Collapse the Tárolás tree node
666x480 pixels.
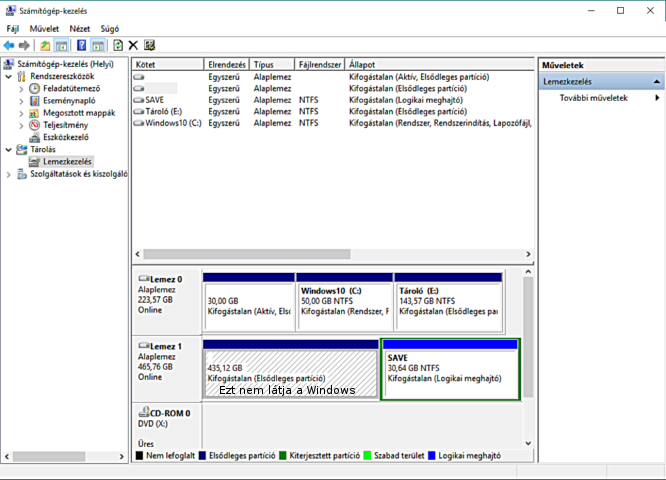pos(8,150)
